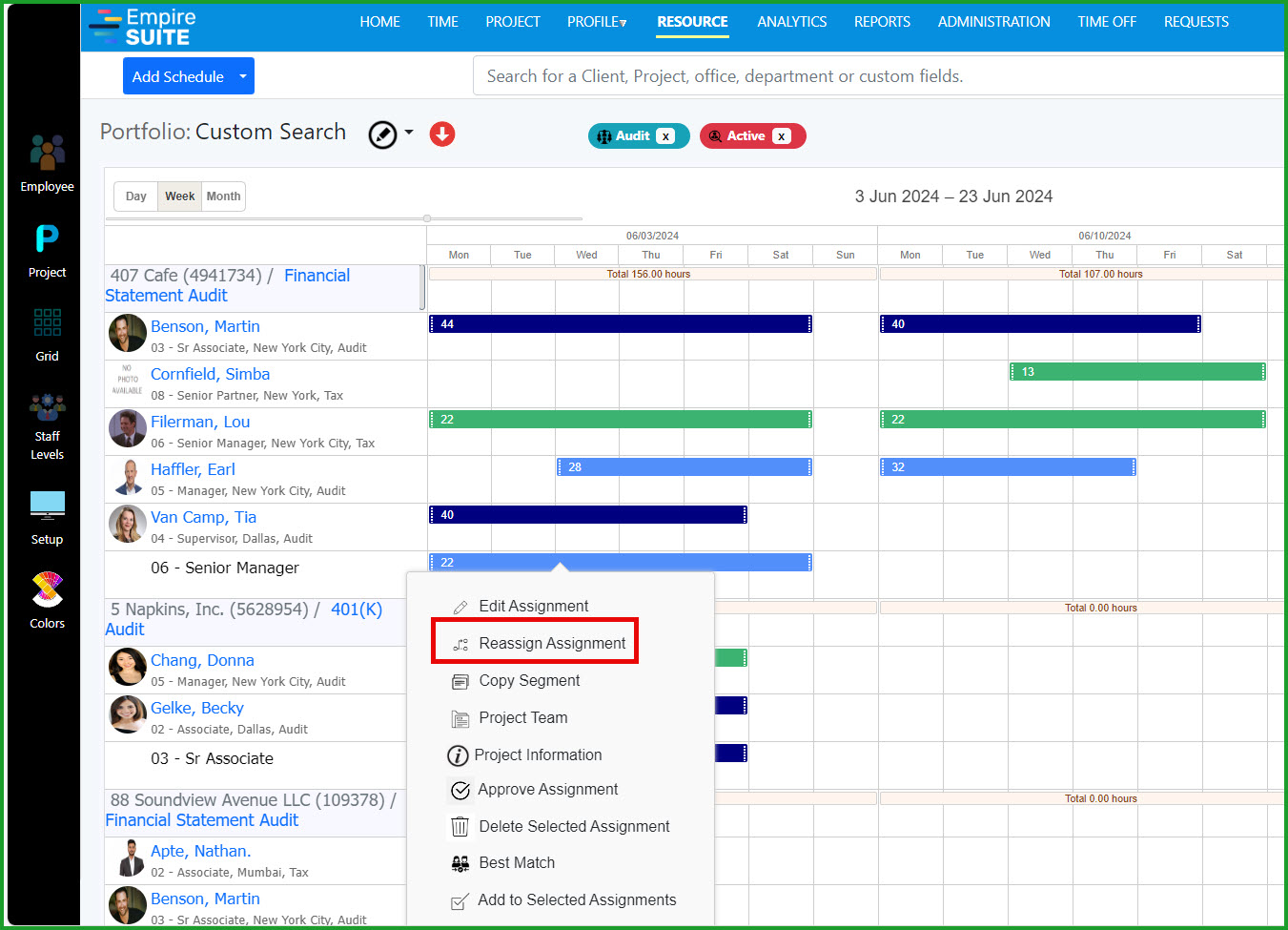Click the Edit Assignment pencil icon
This screenshot has height=930, width=1288.
460,607
